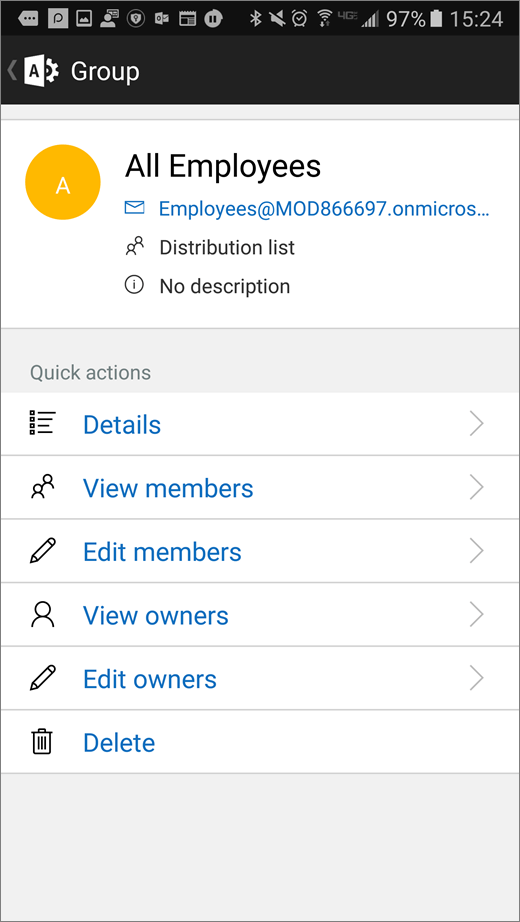Tap the chevron on Edit members row
This screenshot has height=922, width=520.
coord(477,551)
